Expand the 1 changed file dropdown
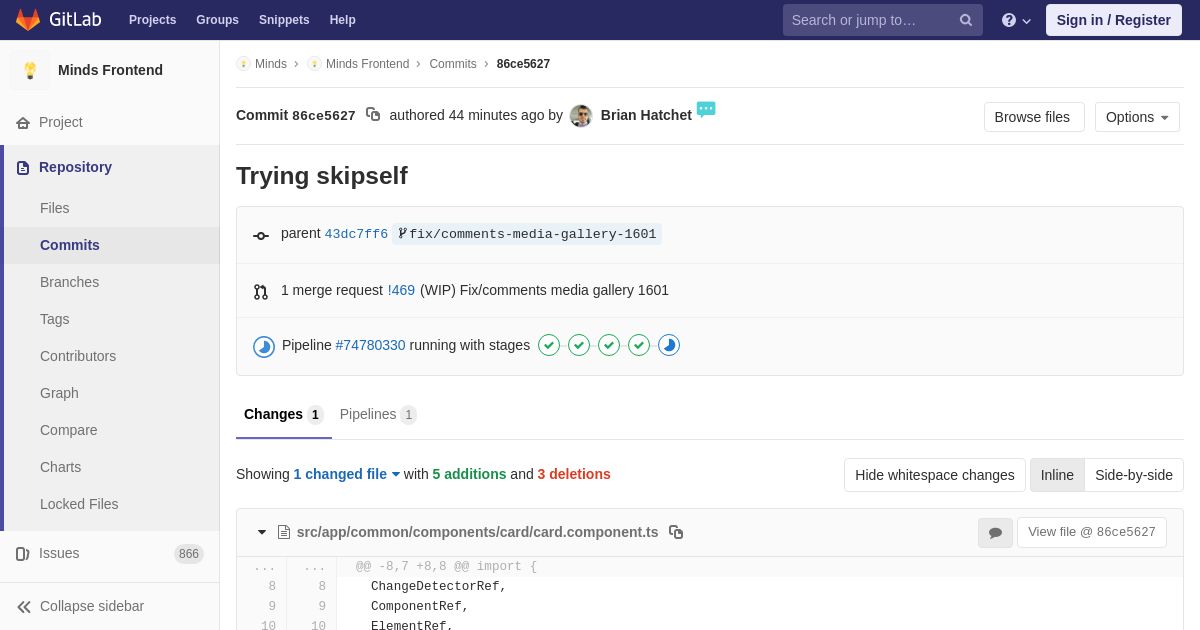1200x630 pixels. pos(346,474)
